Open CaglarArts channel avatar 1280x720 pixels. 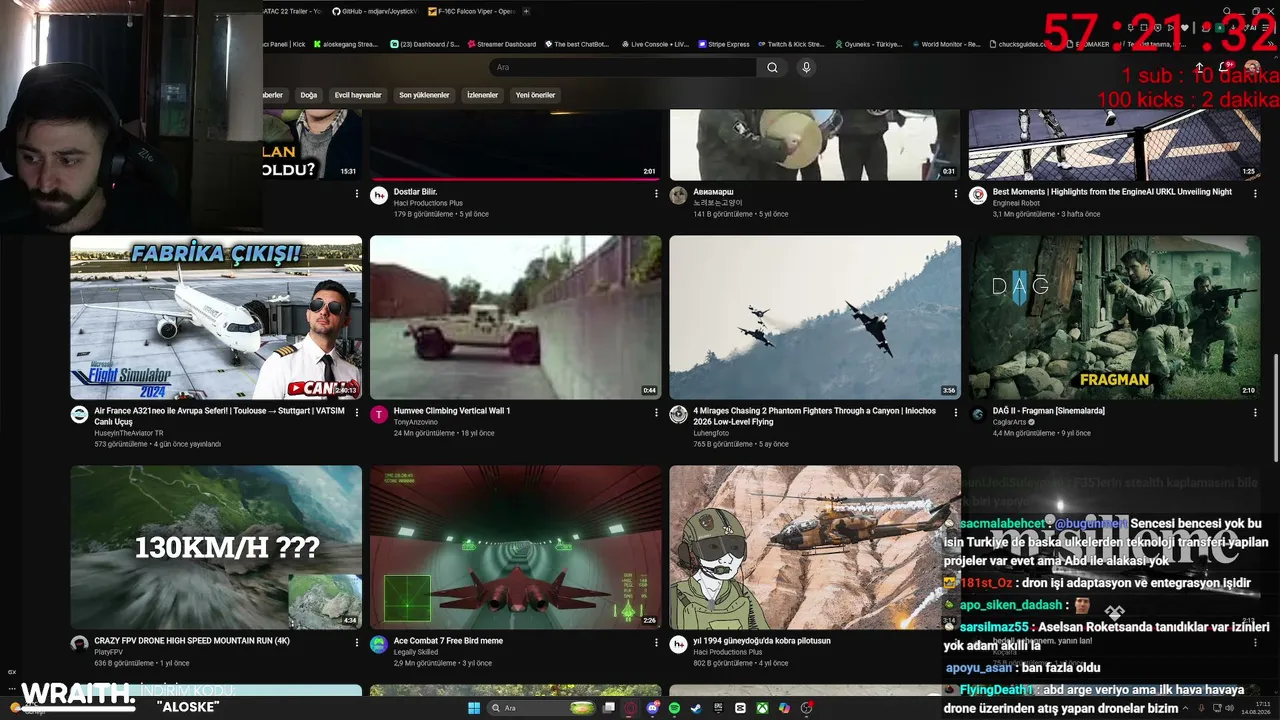977,415
